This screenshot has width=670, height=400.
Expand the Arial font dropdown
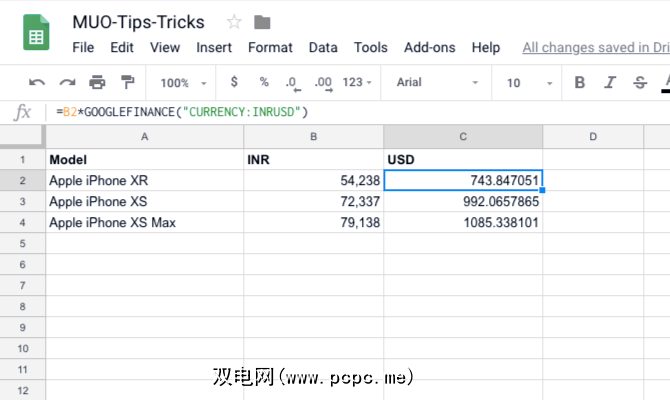(x=436, y=83)
